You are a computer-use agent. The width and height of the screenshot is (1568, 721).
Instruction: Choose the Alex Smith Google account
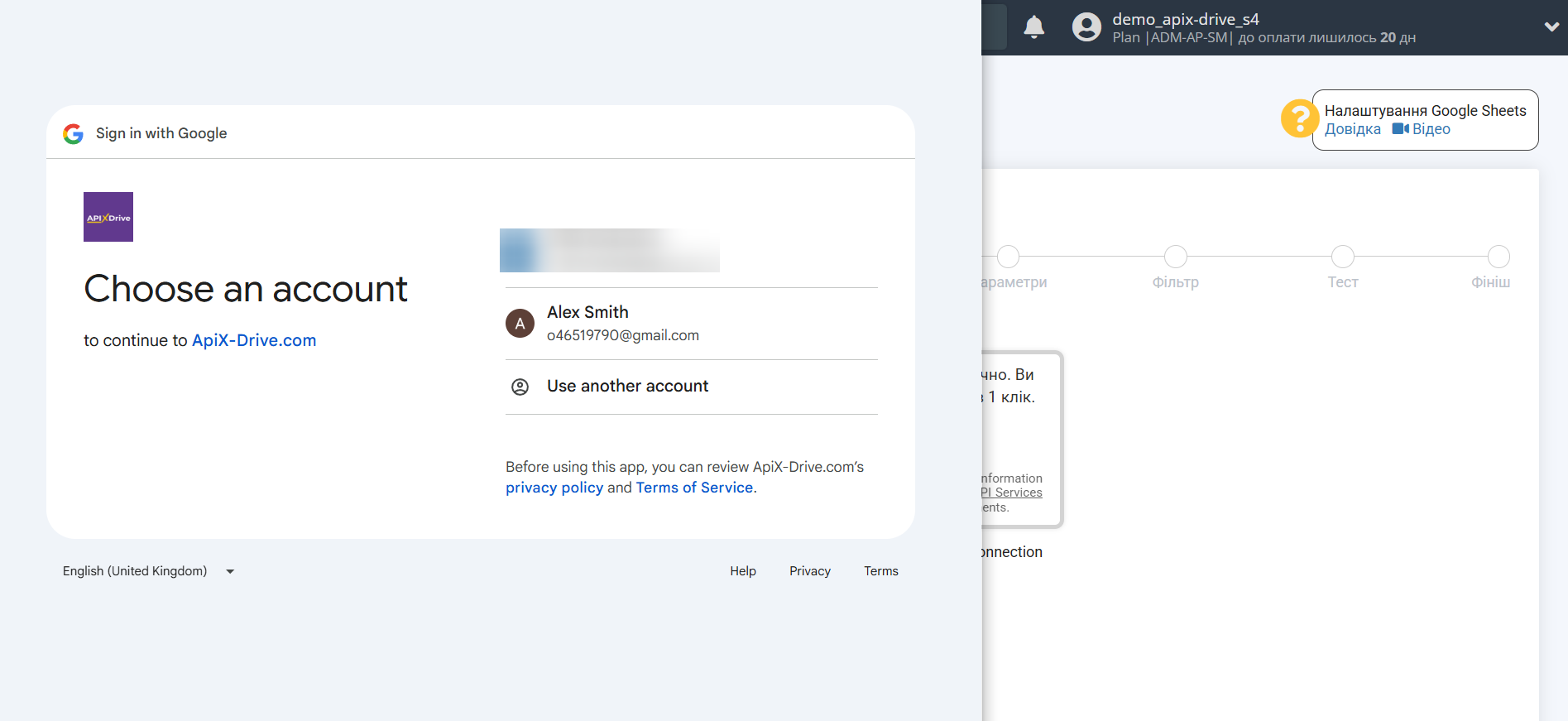point(692,324)
